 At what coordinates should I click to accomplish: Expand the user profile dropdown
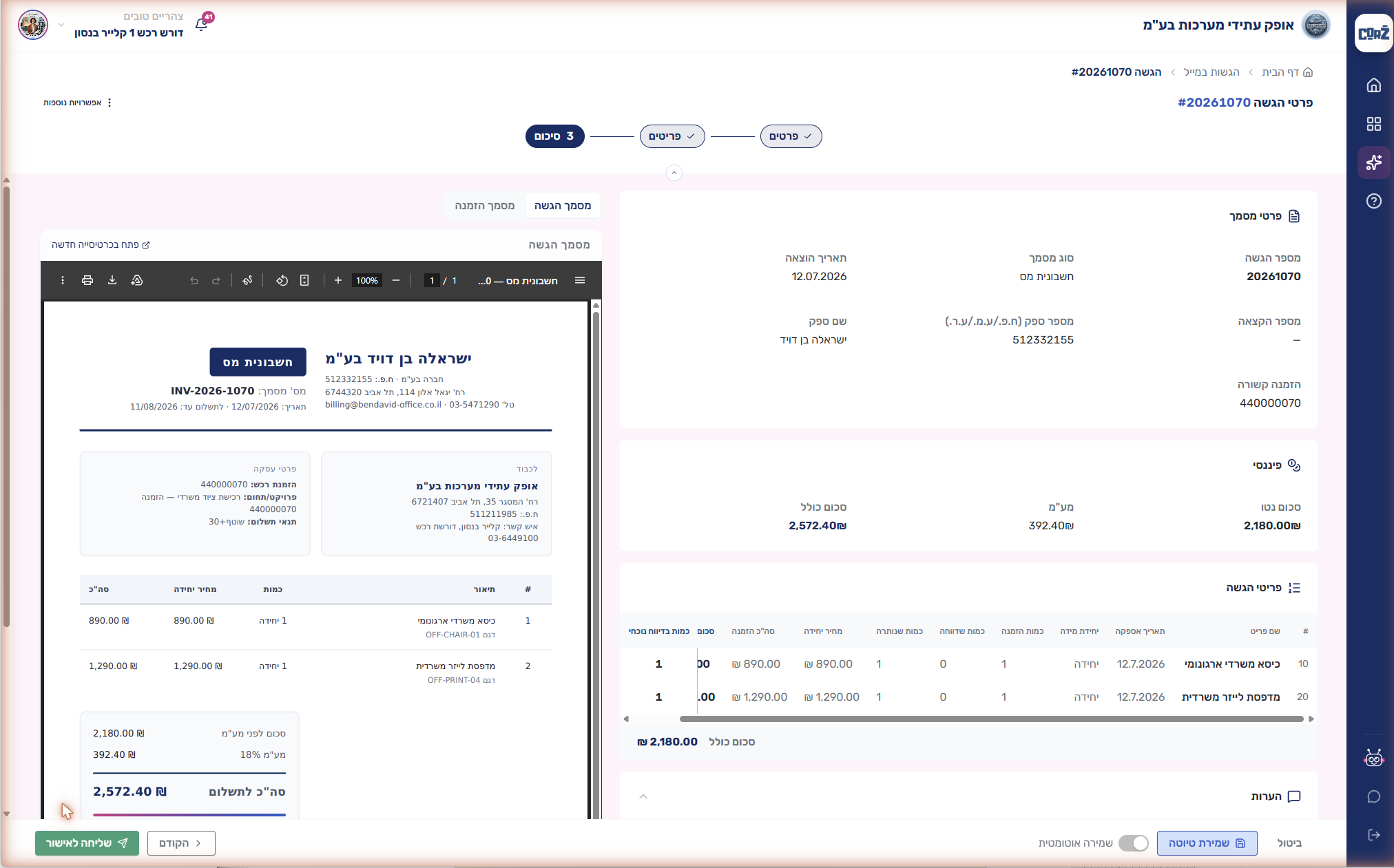tap(61, 25)
